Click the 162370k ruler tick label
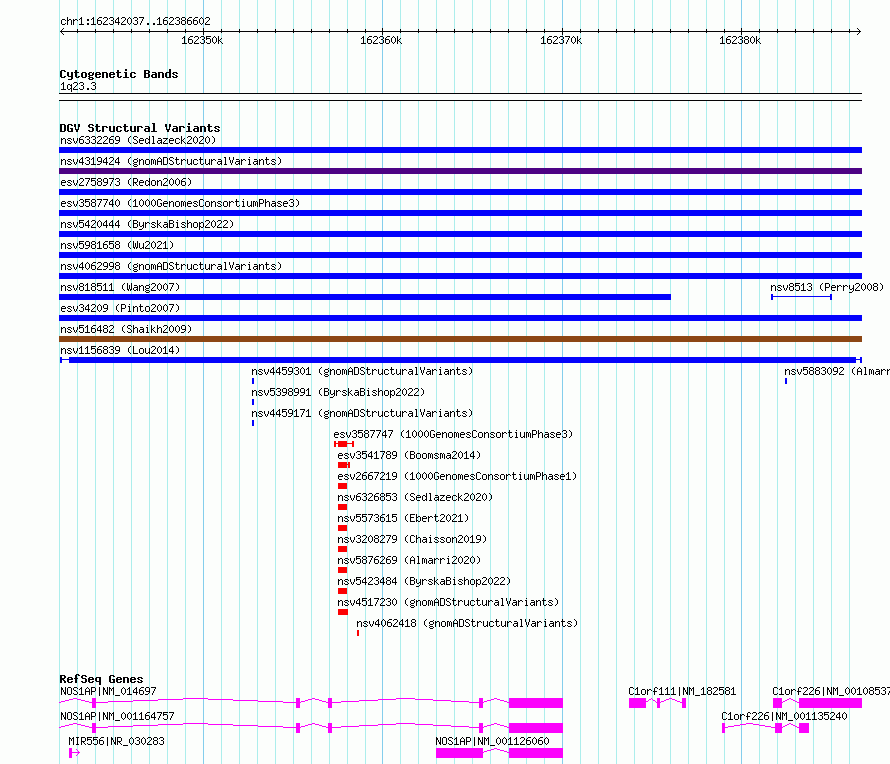 point(561,40)
